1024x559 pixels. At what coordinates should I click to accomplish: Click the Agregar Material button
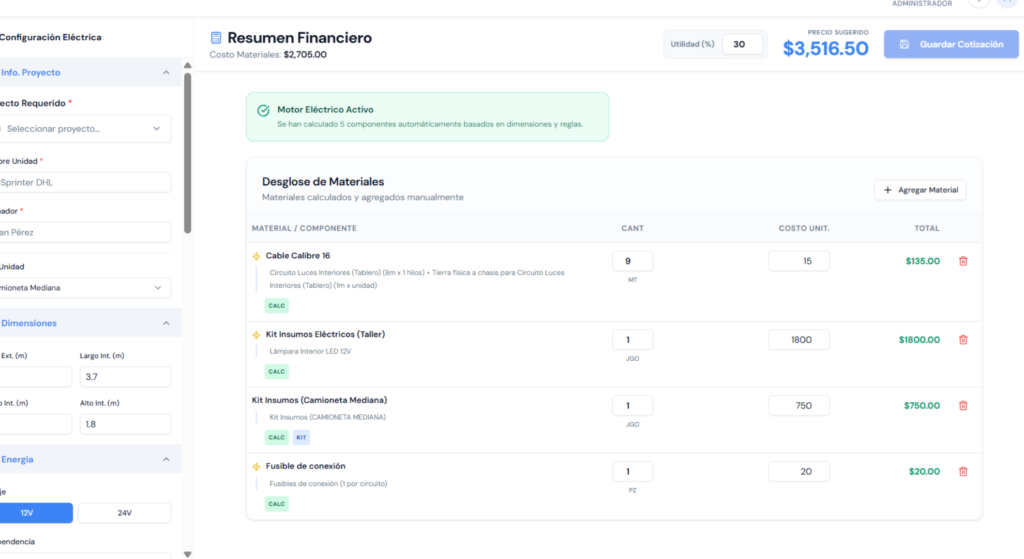coord(920,190)
